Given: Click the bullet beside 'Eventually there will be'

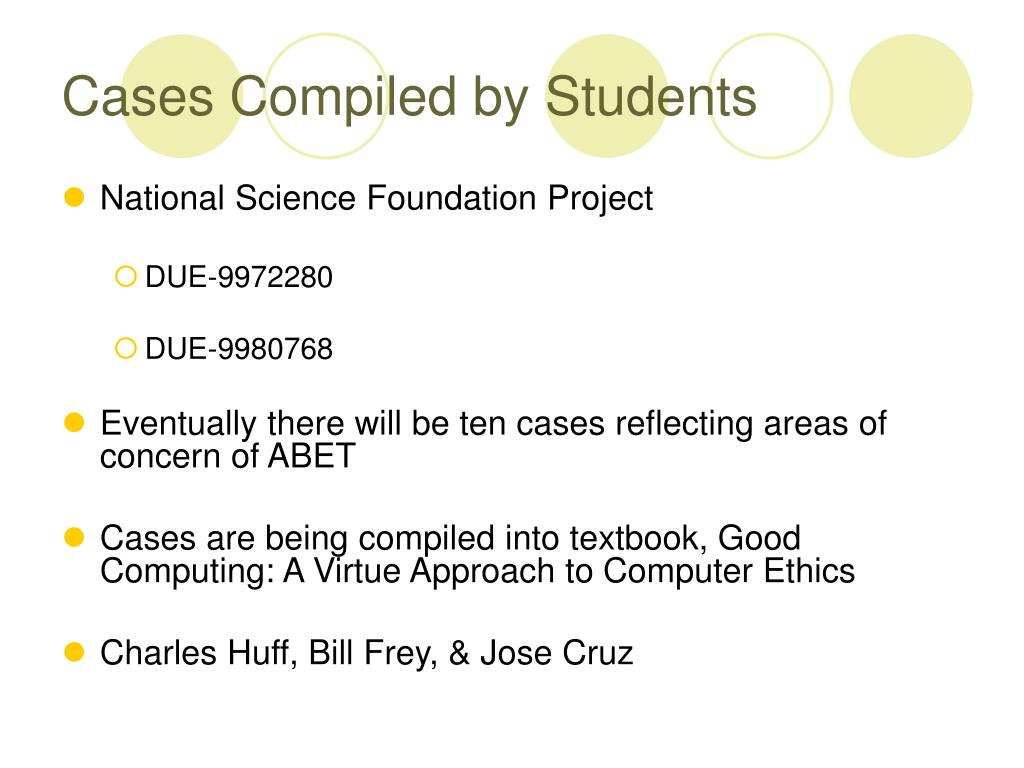Looking at the screenshot, I should point(74,423).
